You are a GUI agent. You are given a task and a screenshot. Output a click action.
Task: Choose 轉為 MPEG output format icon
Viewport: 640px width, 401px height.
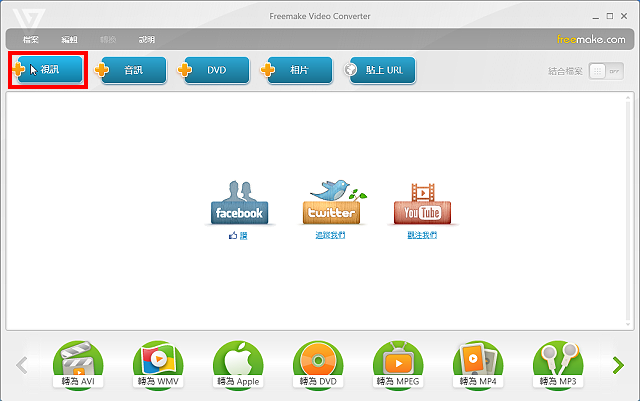pyautogui.click(x=398, y=365)
